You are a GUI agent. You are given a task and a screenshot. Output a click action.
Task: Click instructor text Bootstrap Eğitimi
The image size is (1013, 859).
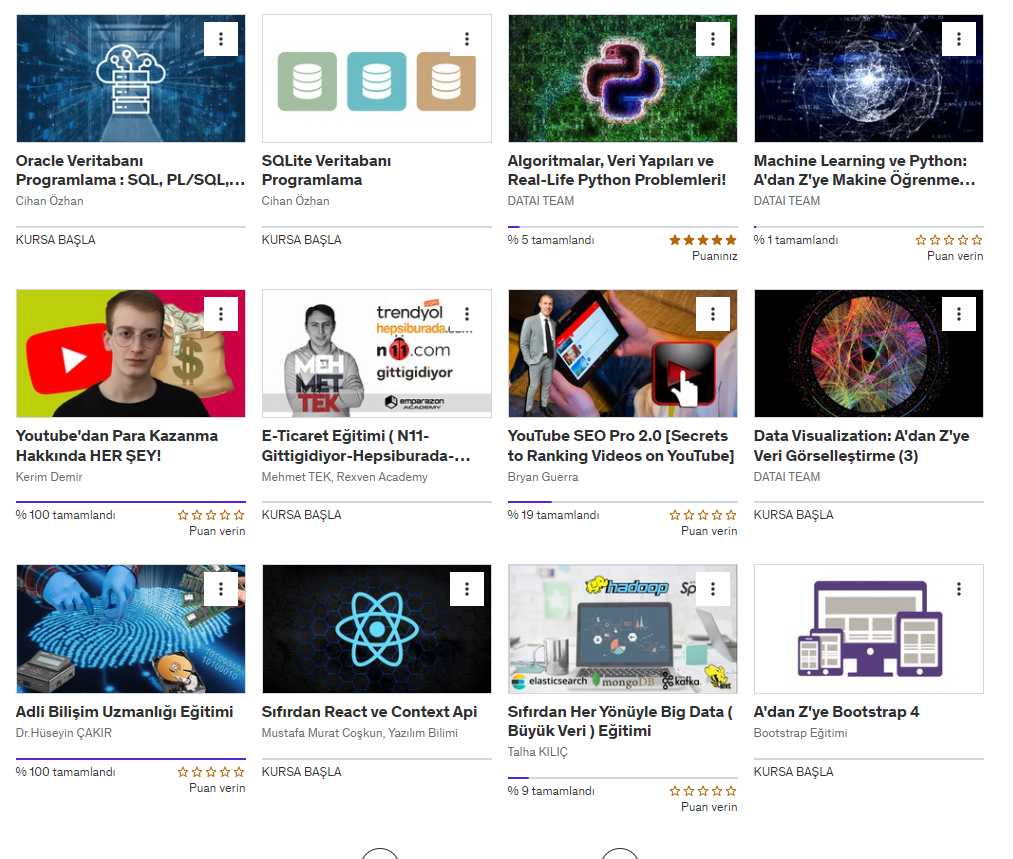800,733
